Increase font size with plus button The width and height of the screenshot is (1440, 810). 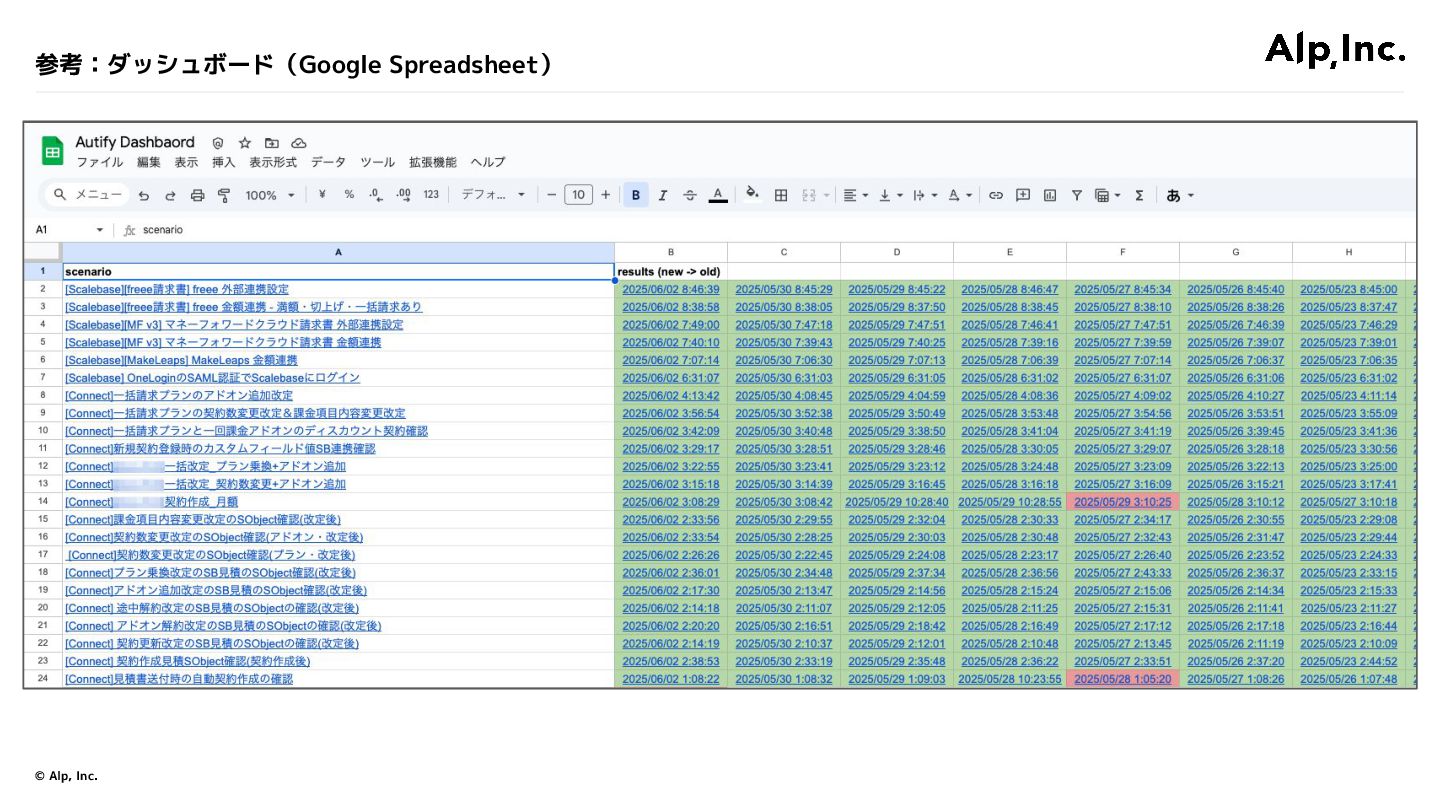(605, 195)
